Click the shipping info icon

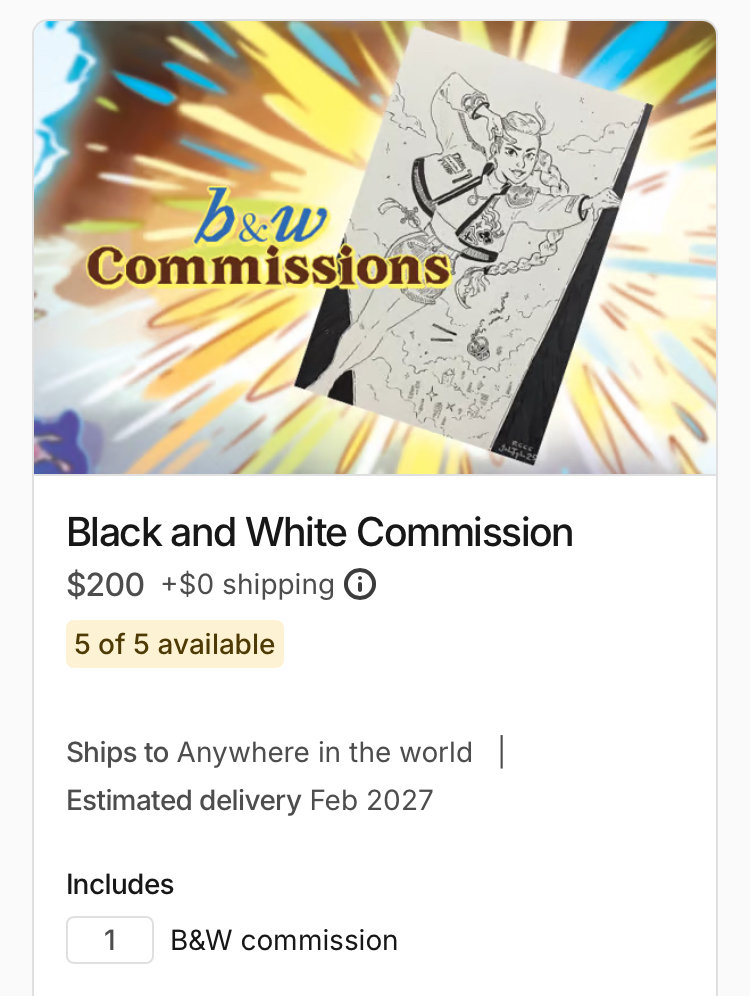[x=360, y=585]
